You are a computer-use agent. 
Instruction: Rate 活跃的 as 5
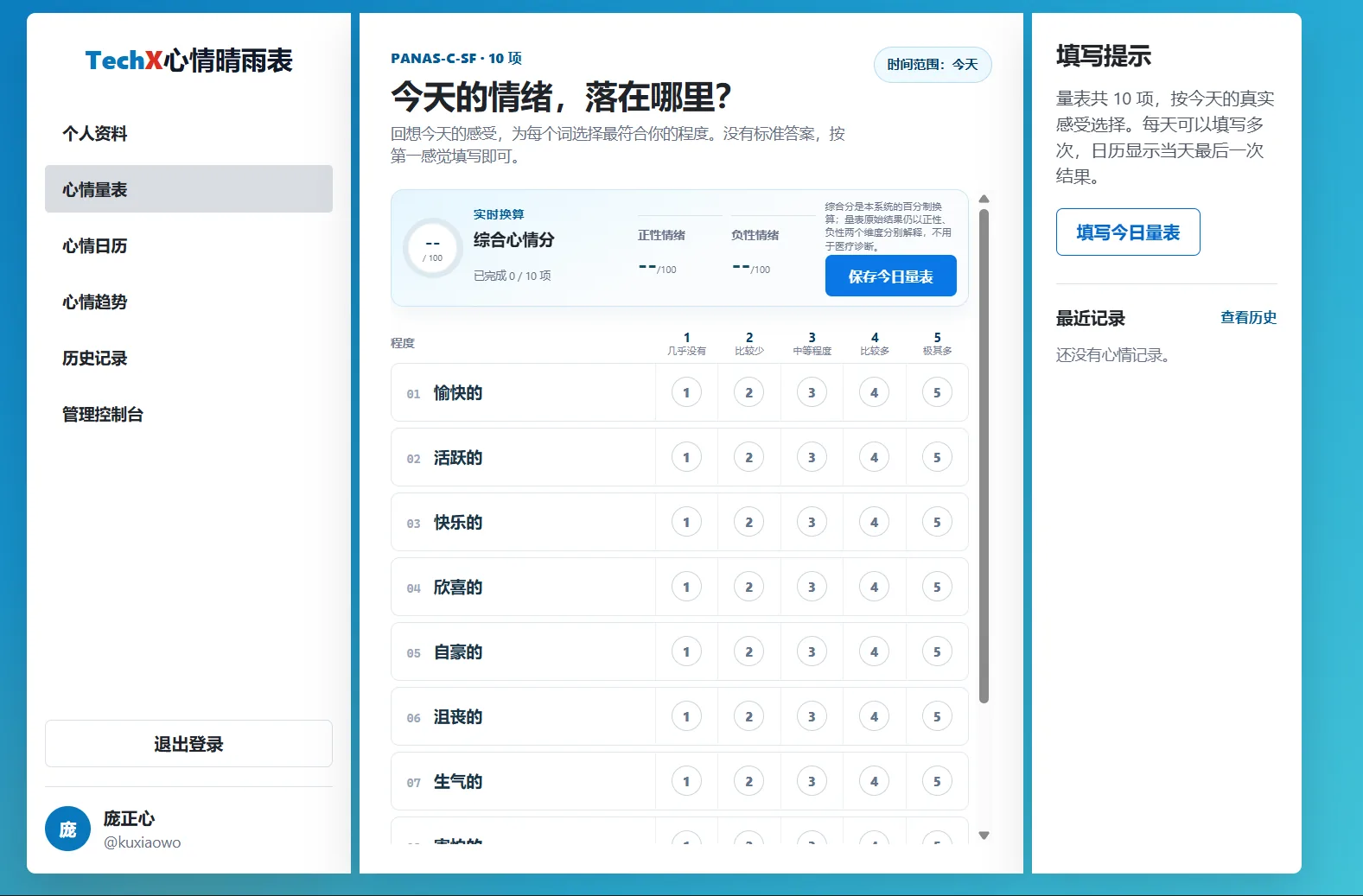pos(937,457)
